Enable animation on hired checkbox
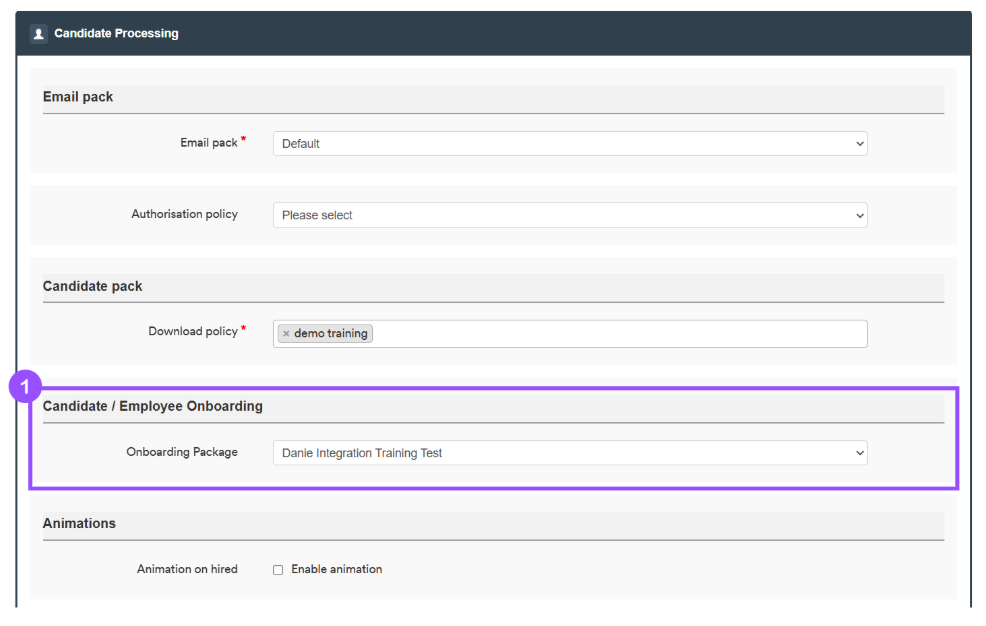The image size is (986, 626). pyautogui.click(x=278, y=570)
